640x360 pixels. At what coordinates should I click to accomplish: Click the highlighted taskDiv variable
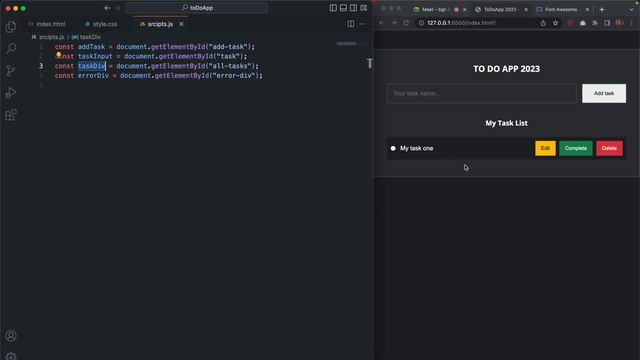(92, 66)
